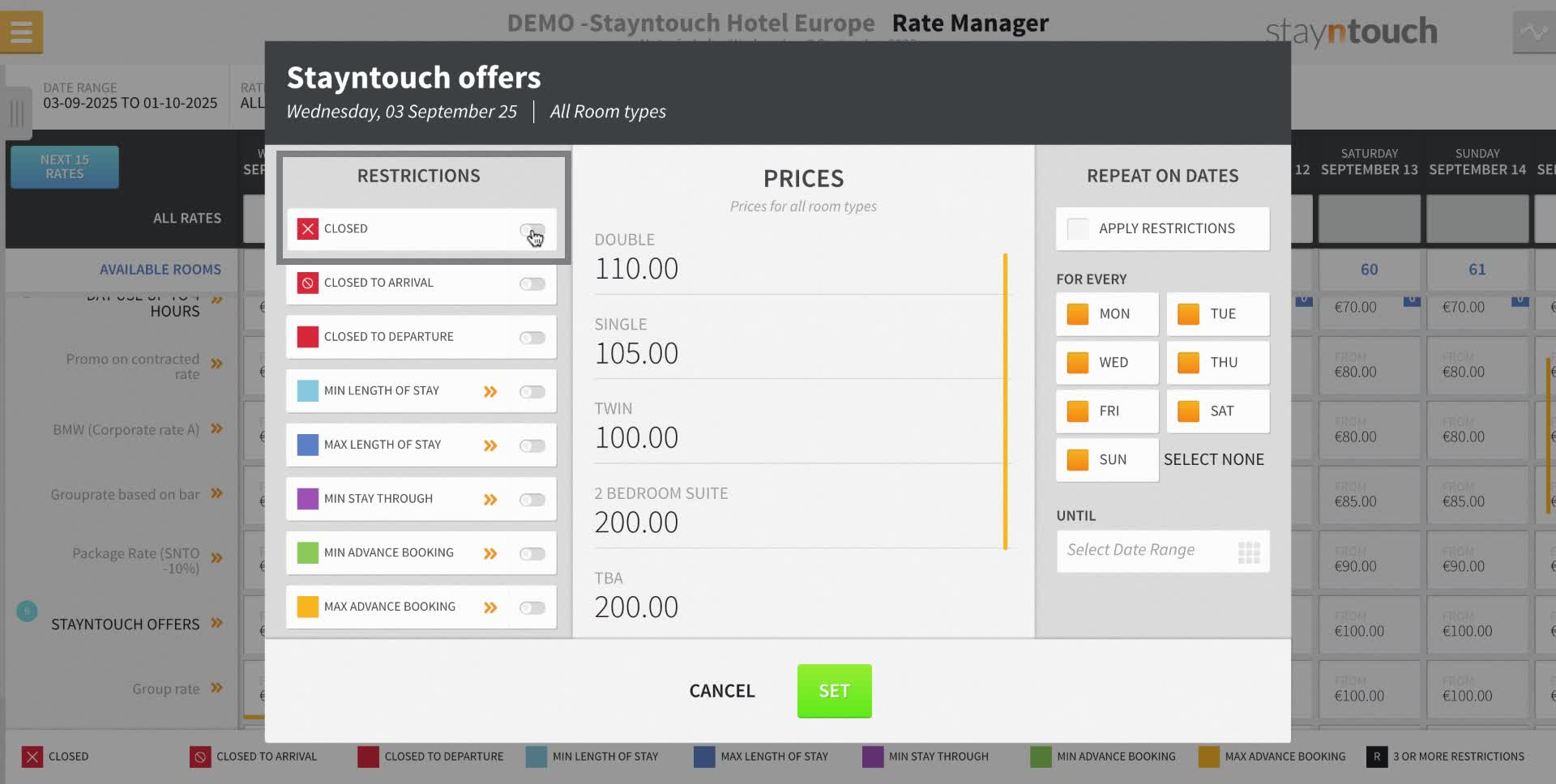Enable the Min Advance Booking switch
1556x784 pixels.
532,554
